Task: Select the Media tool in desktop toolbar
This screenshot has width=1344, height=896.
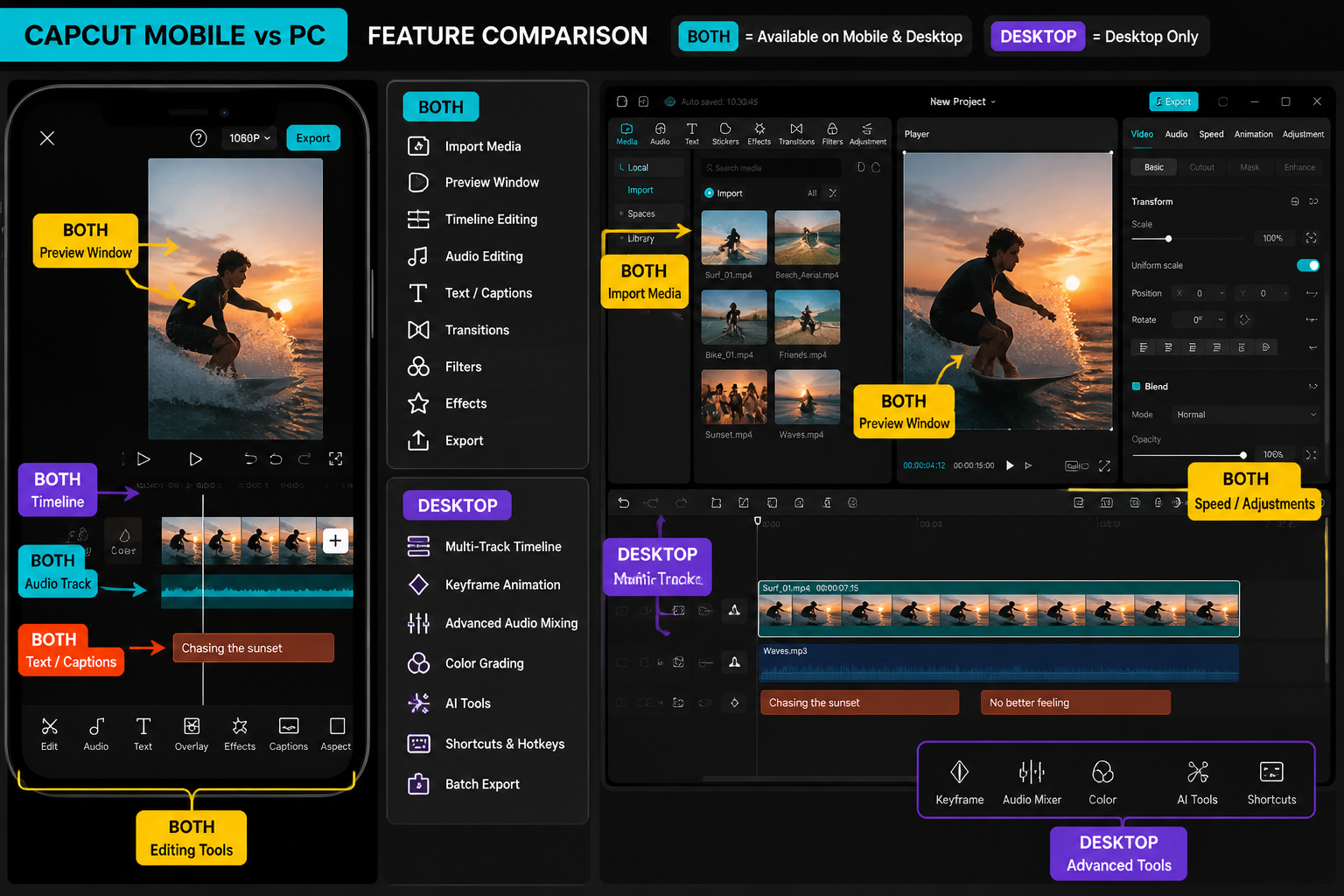Action: [626, 134]
